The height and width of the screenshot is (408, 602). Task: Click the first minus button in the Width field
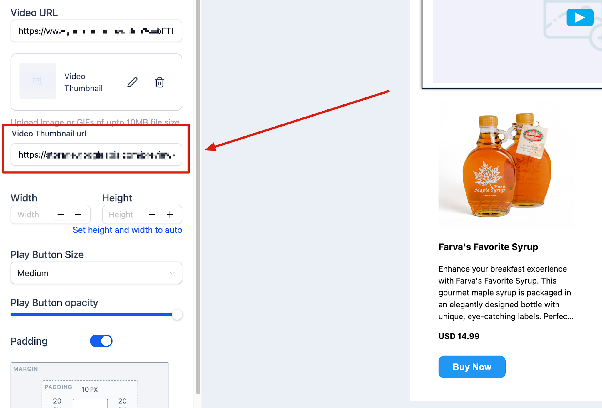click(x=61, y=215)
